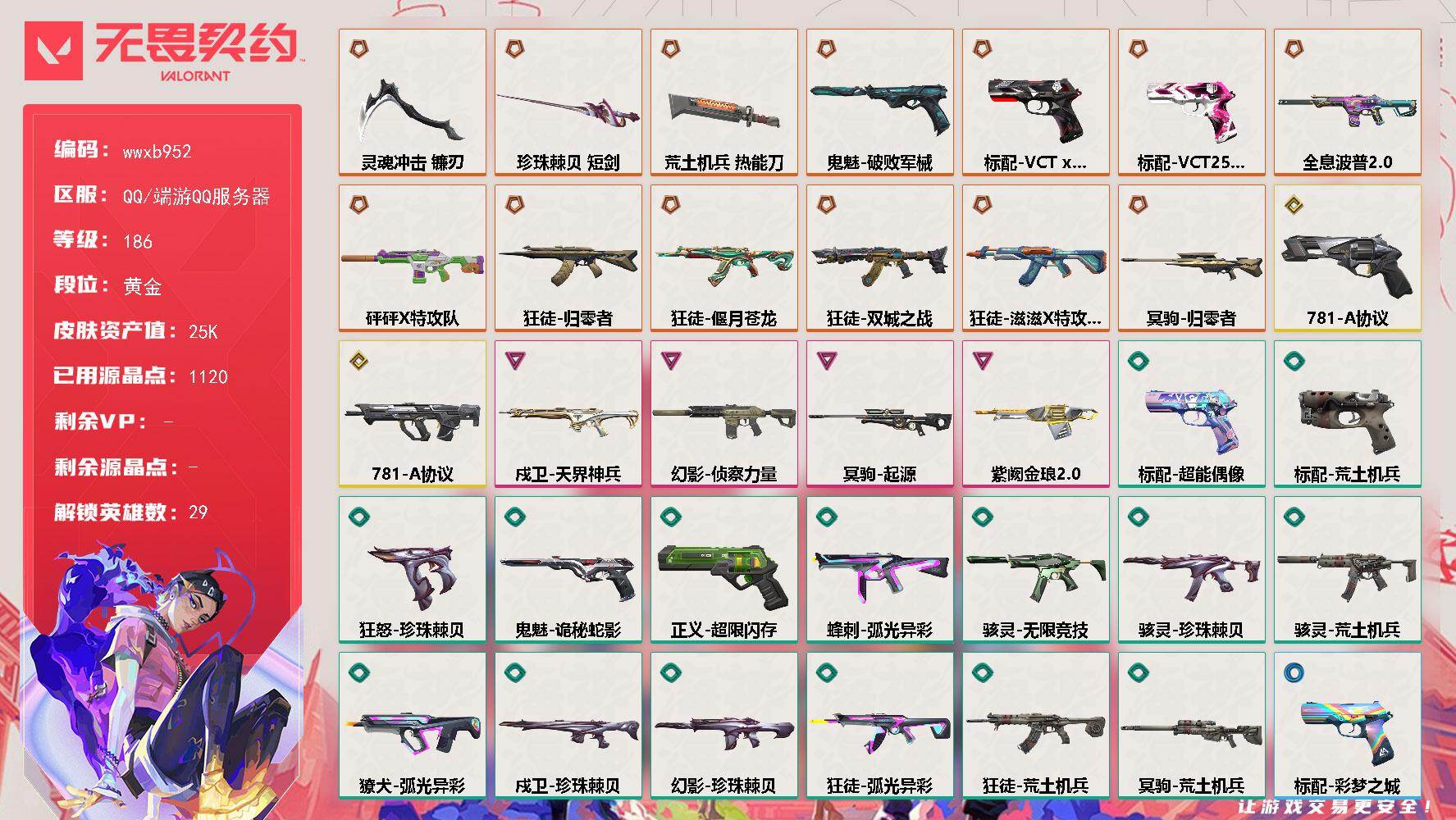Click the account code wwxb952
Screen dimensions: 1456x820
click(x=157, y=152)
